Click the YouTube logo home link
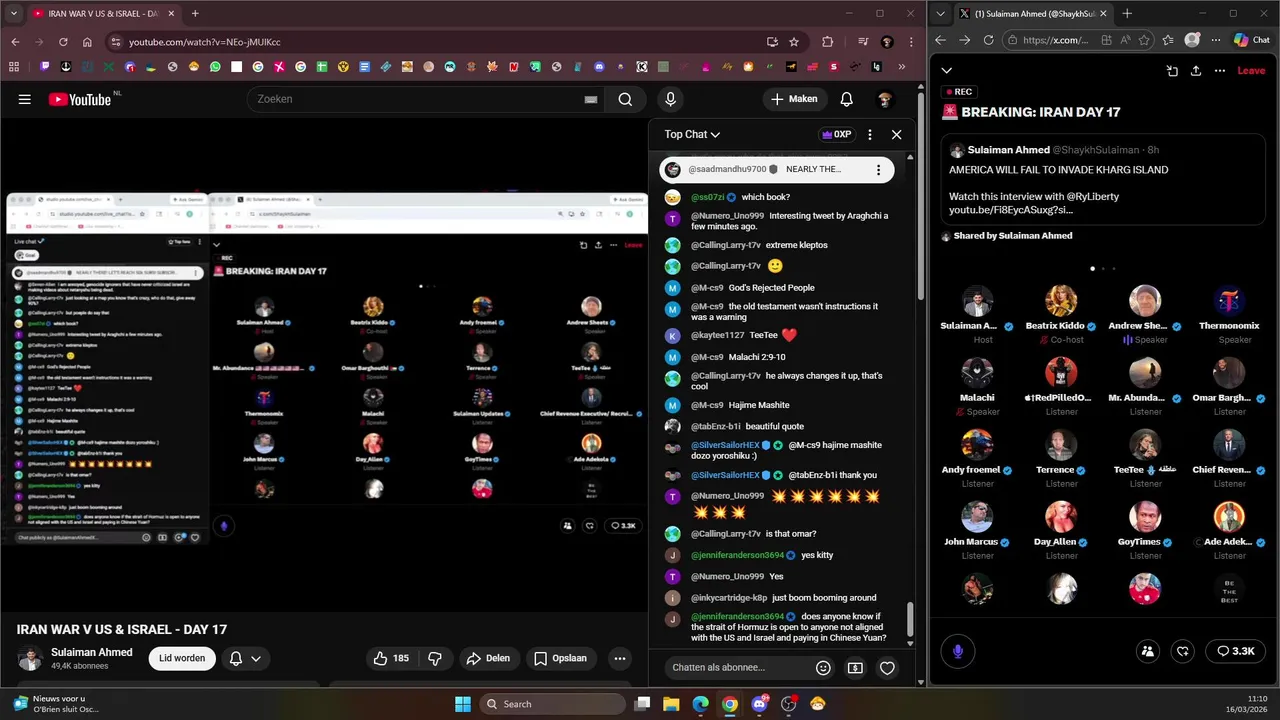This screenshot has width=1280, height=720. pyautogui.click(x=80, y=99)
